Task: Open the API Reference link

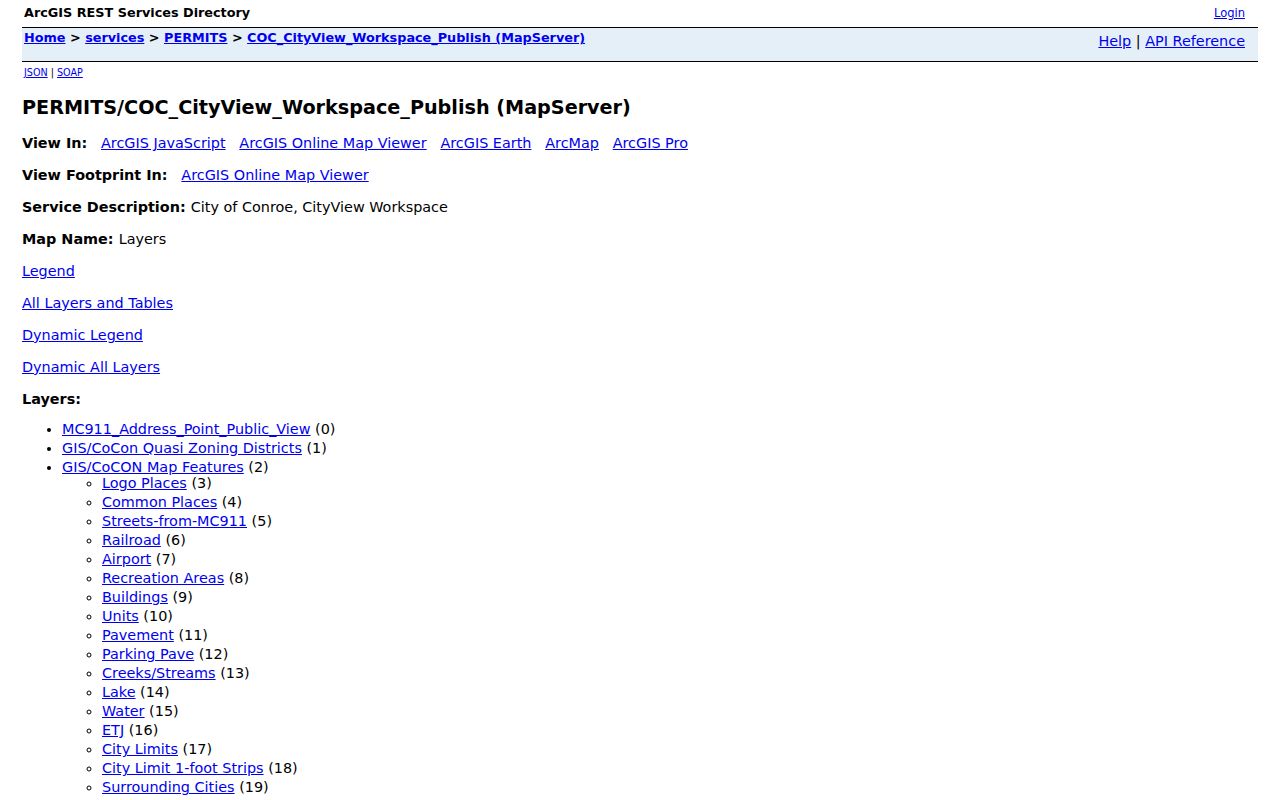Action: 1195,41
